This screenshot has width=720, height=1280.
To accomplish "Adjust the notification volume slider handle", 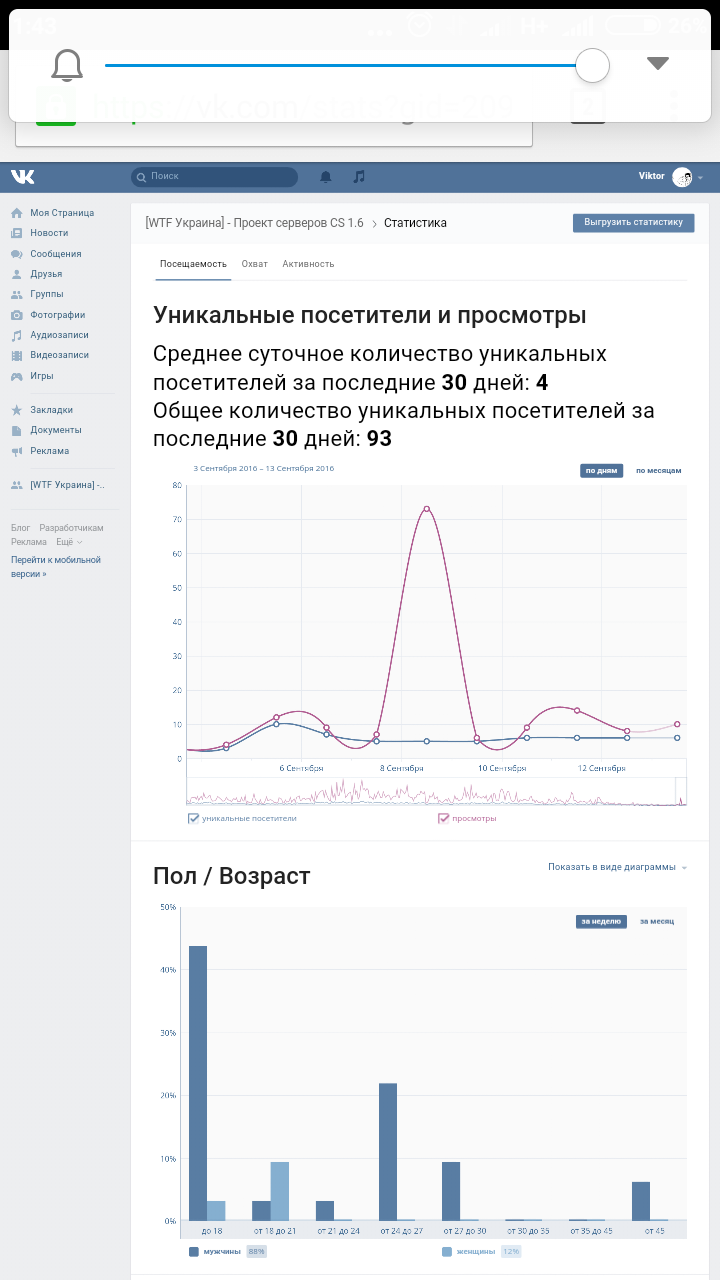I will [x=593, y=66].
